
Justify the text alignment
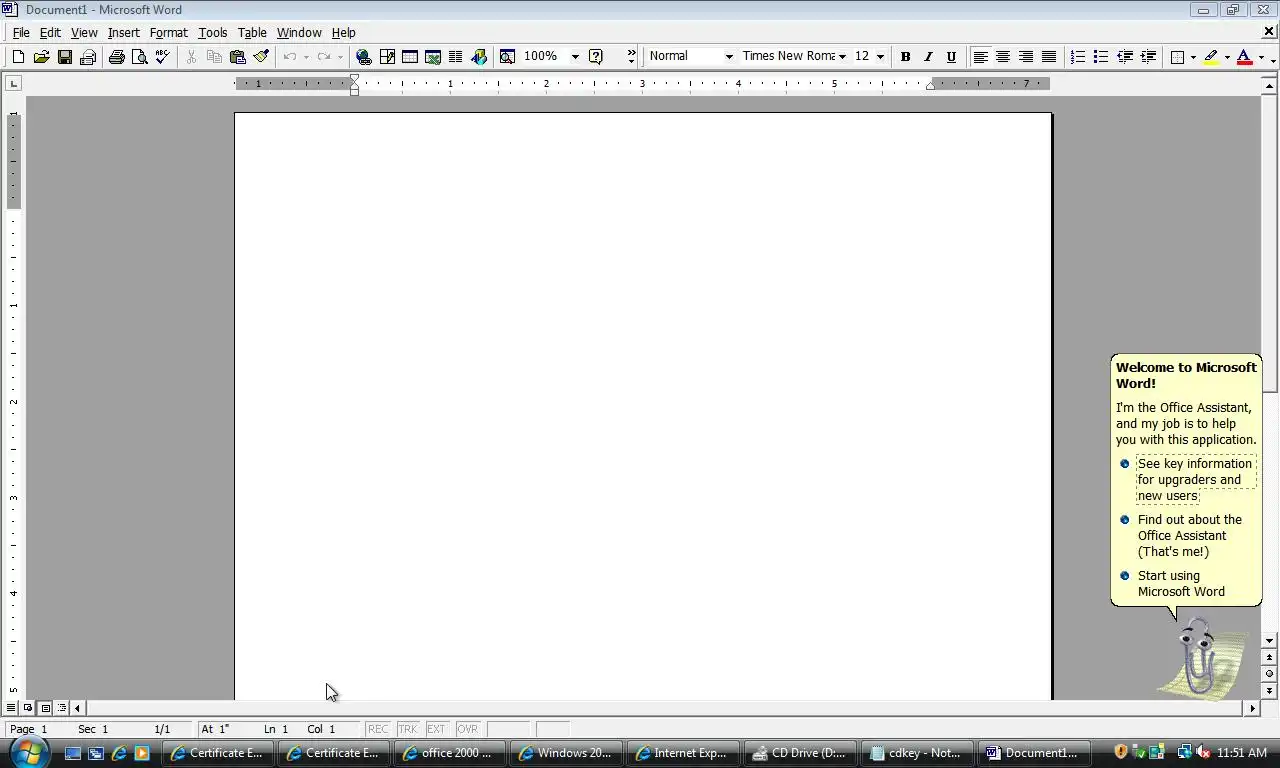pos(1049,57)
